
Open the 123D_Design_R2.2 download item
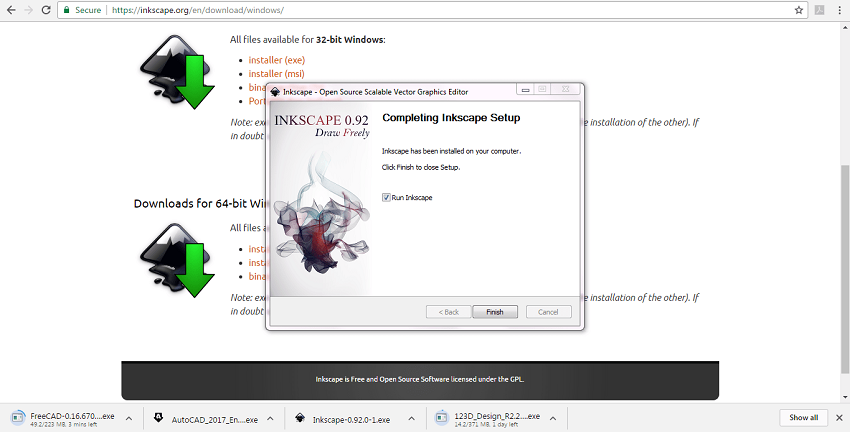tap(497, 416)
